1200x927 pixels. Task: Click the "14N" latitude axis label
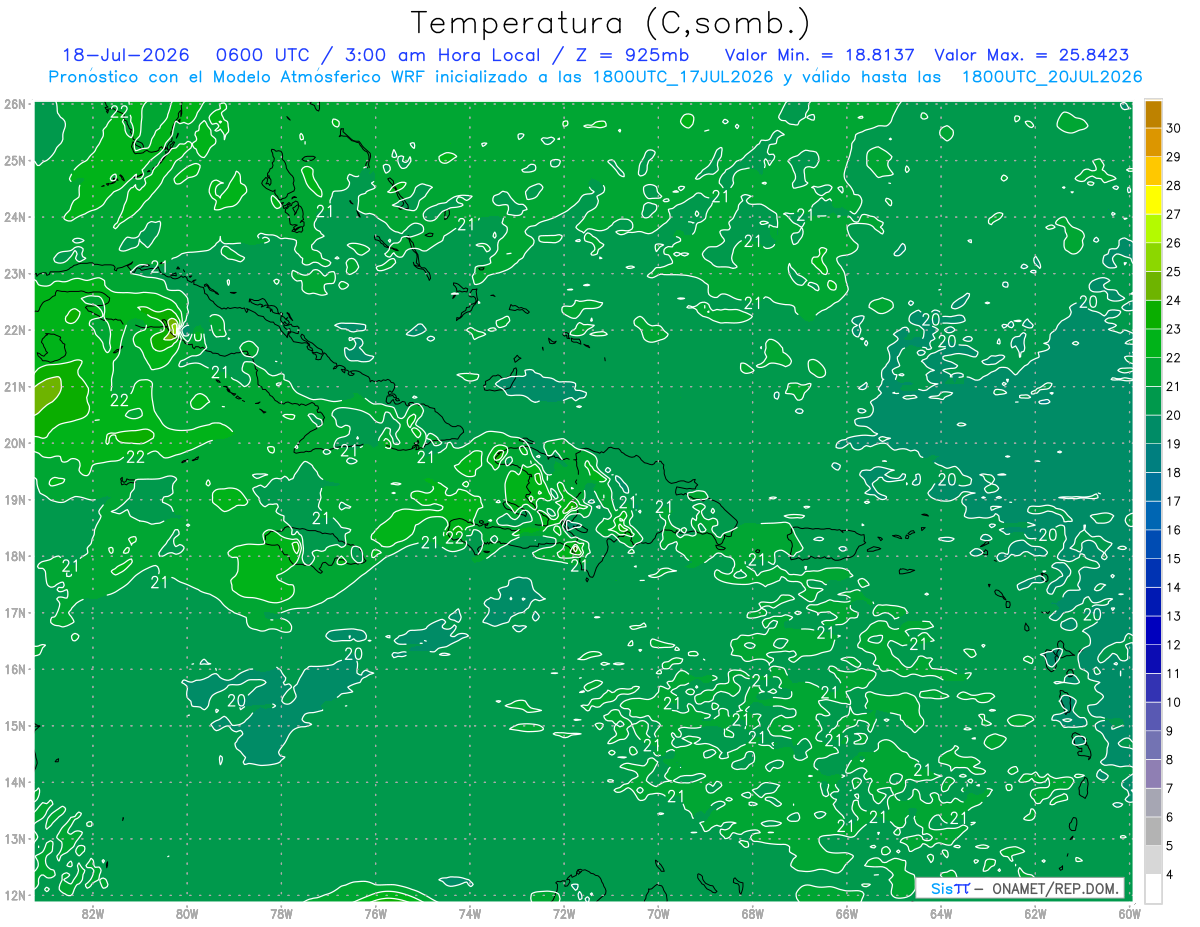(15, 782)
